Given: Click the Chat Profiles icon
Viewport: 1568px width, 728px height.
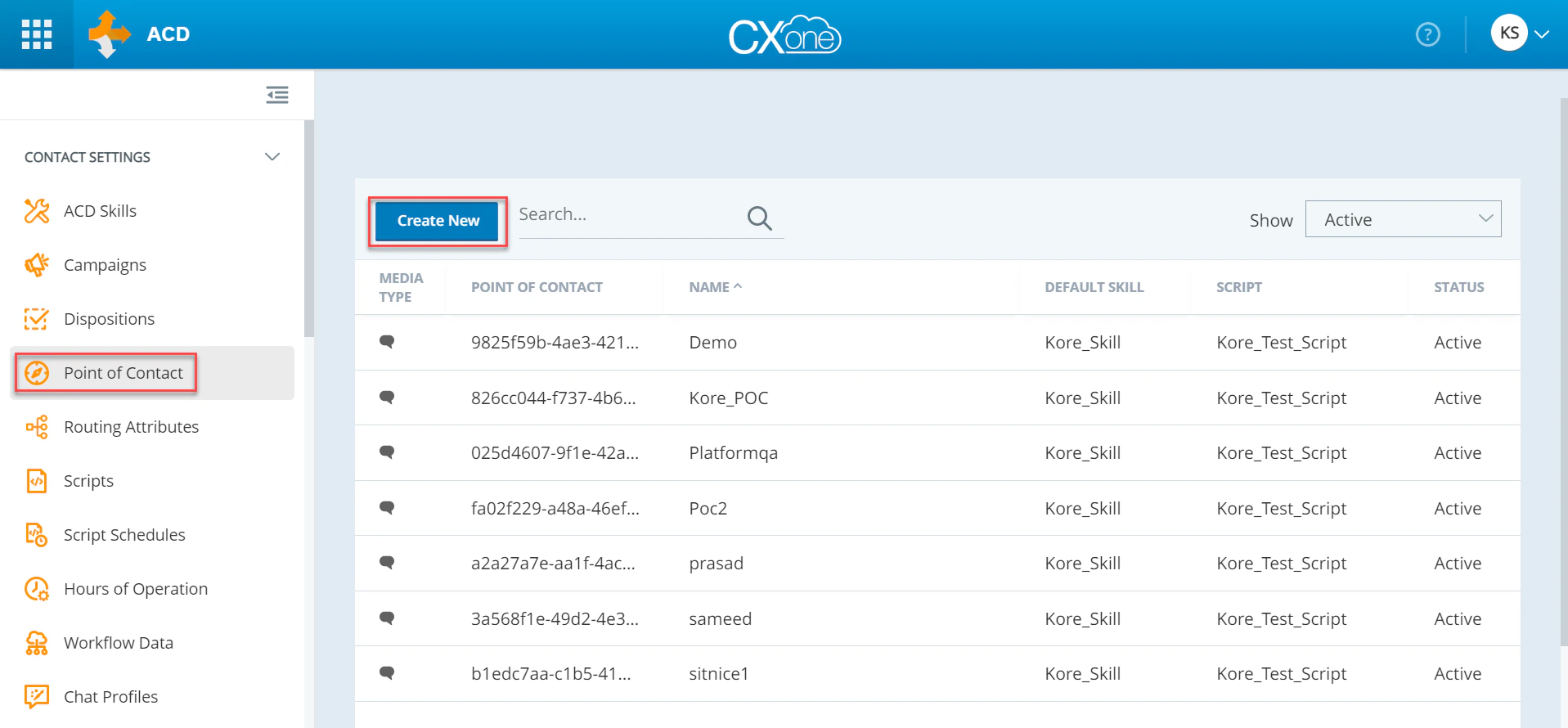Looking at the screenshot, I should [37, 697].
